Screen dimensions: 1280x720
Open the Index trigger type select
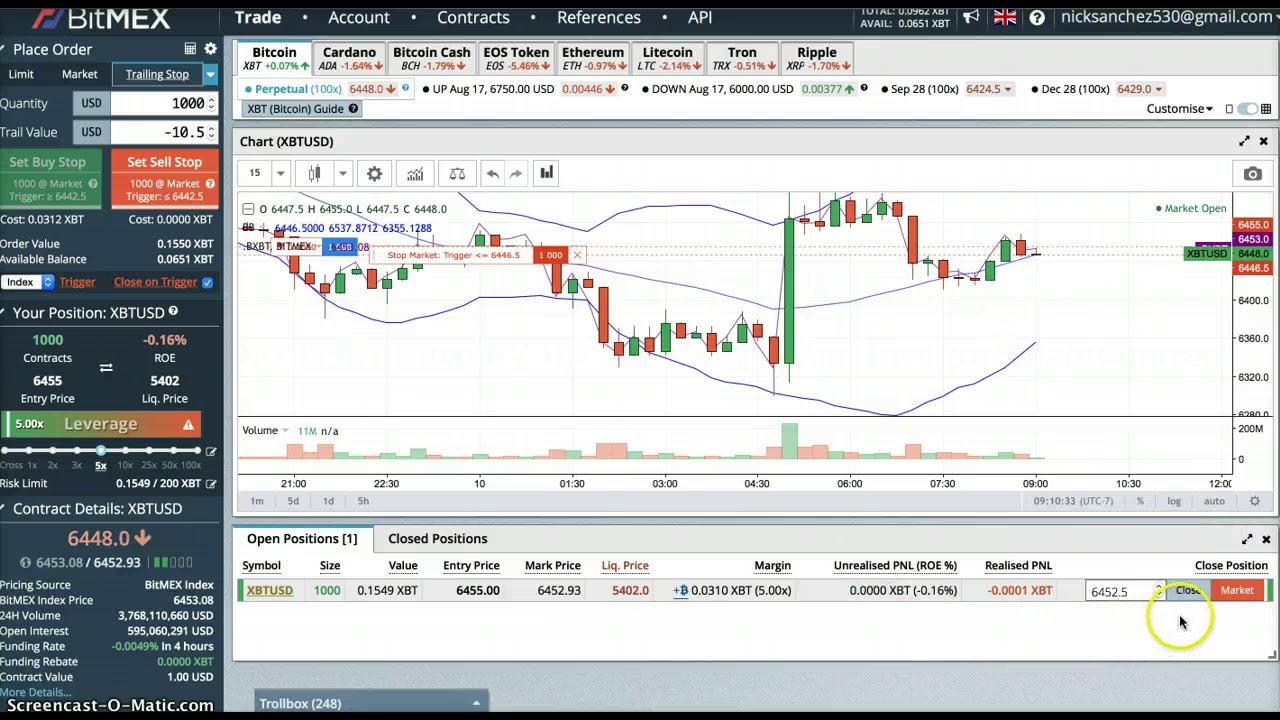click(27, 283)
